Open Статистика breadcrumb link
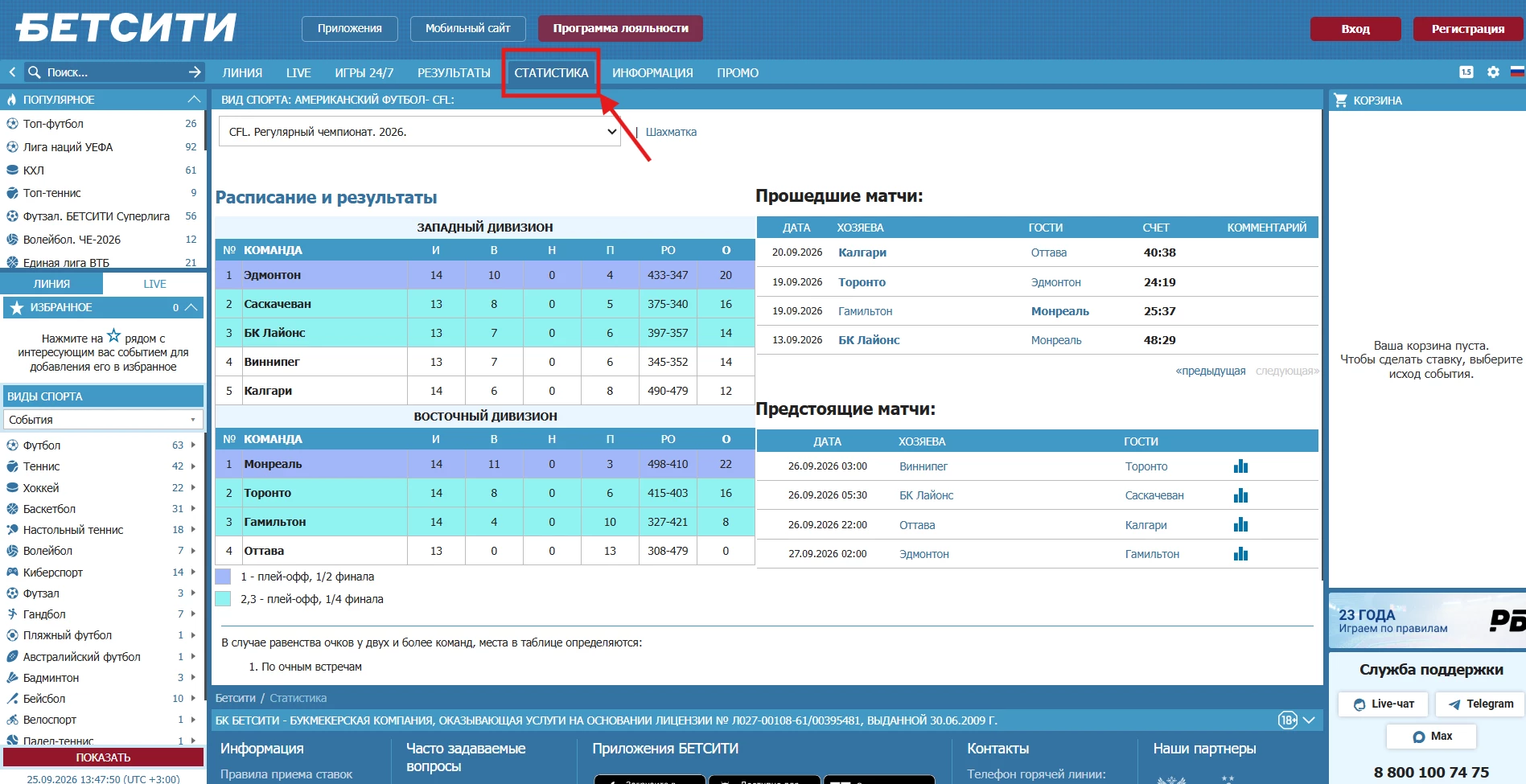1526x784 pixels. click(x=298, y=698)
